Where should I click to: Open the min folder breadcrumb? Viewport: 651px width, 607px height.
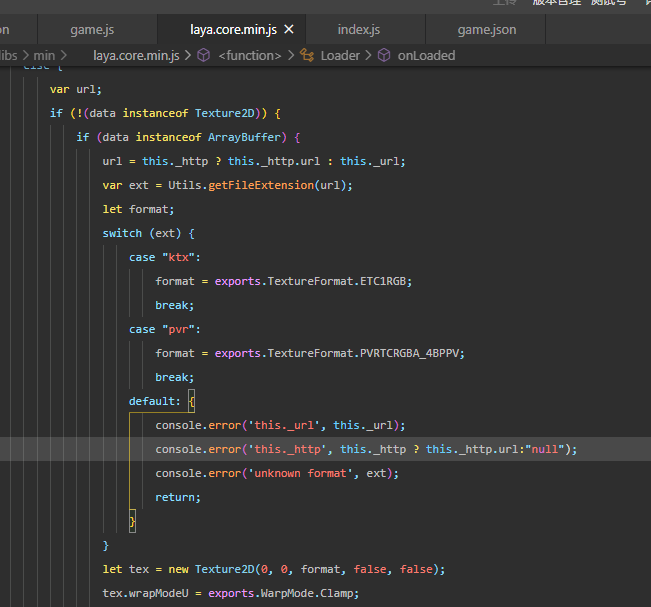[x=44, y=56]
